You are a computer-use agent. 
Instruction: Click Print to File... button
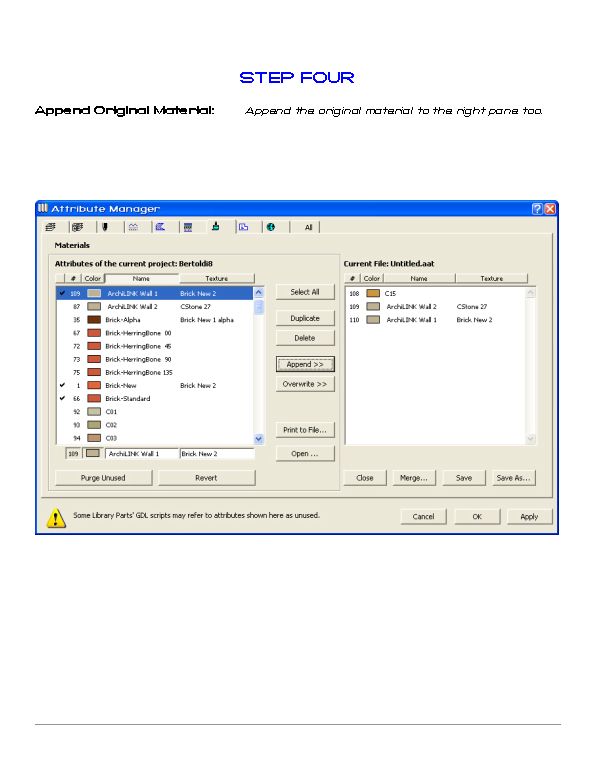click(305, 430)
